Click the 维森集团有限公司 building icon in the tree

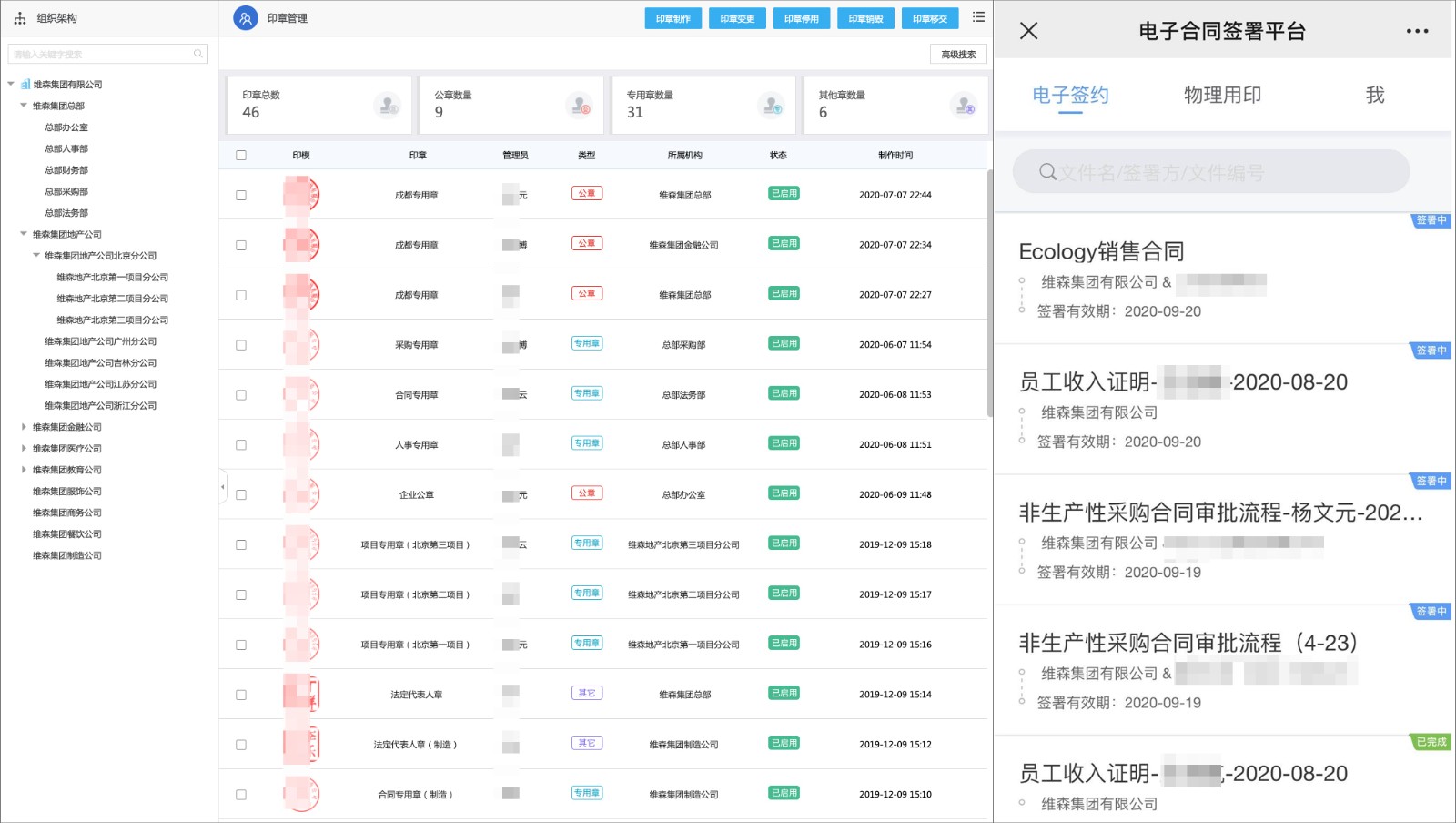tap(25, 84)
